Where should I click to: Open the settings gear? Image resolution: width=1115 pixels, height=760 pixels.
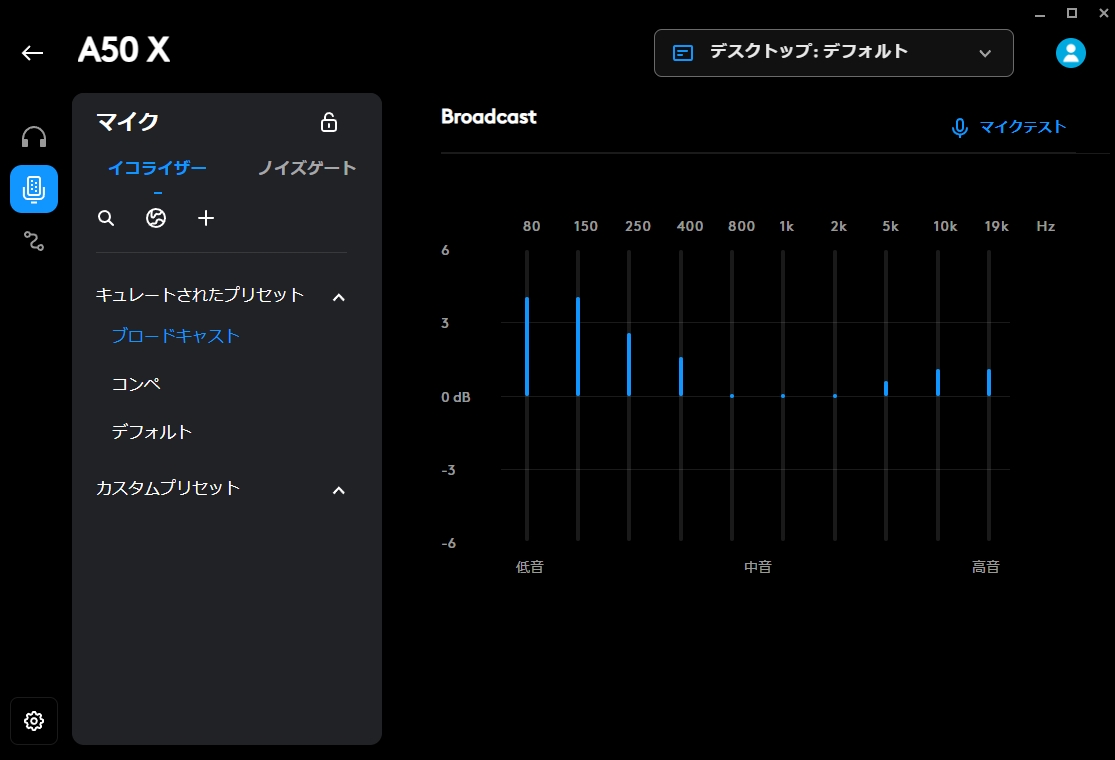tap(33, 720)
